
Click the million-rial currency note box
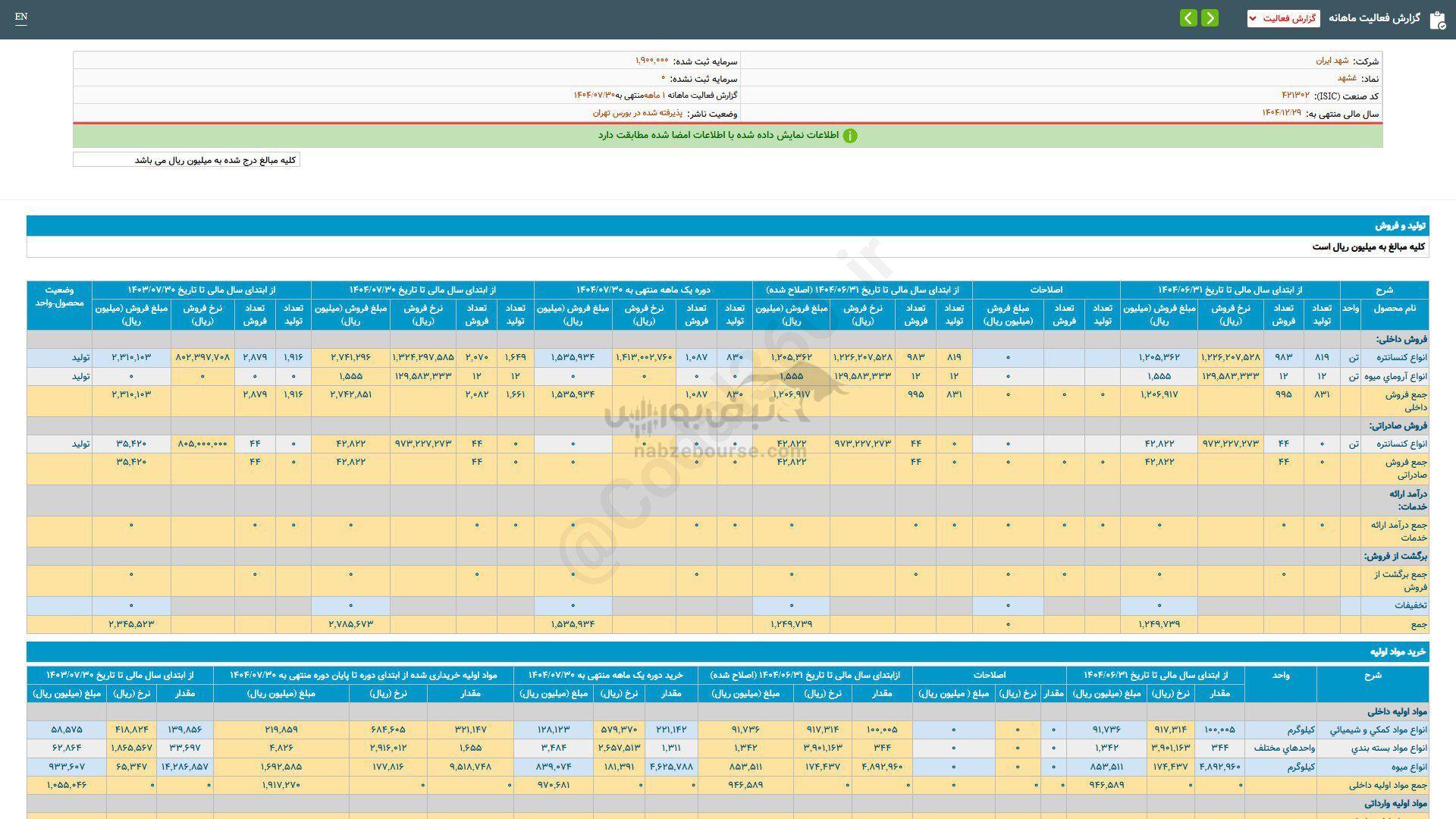pyautogui.click(x=187, y=160)
